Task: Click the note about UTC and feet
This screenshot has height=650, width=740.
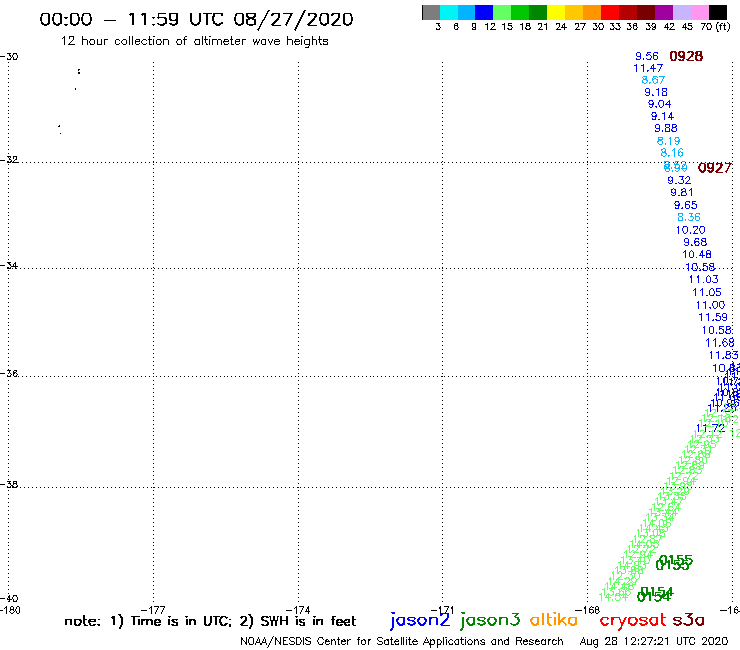Action: tap(210, 621)
